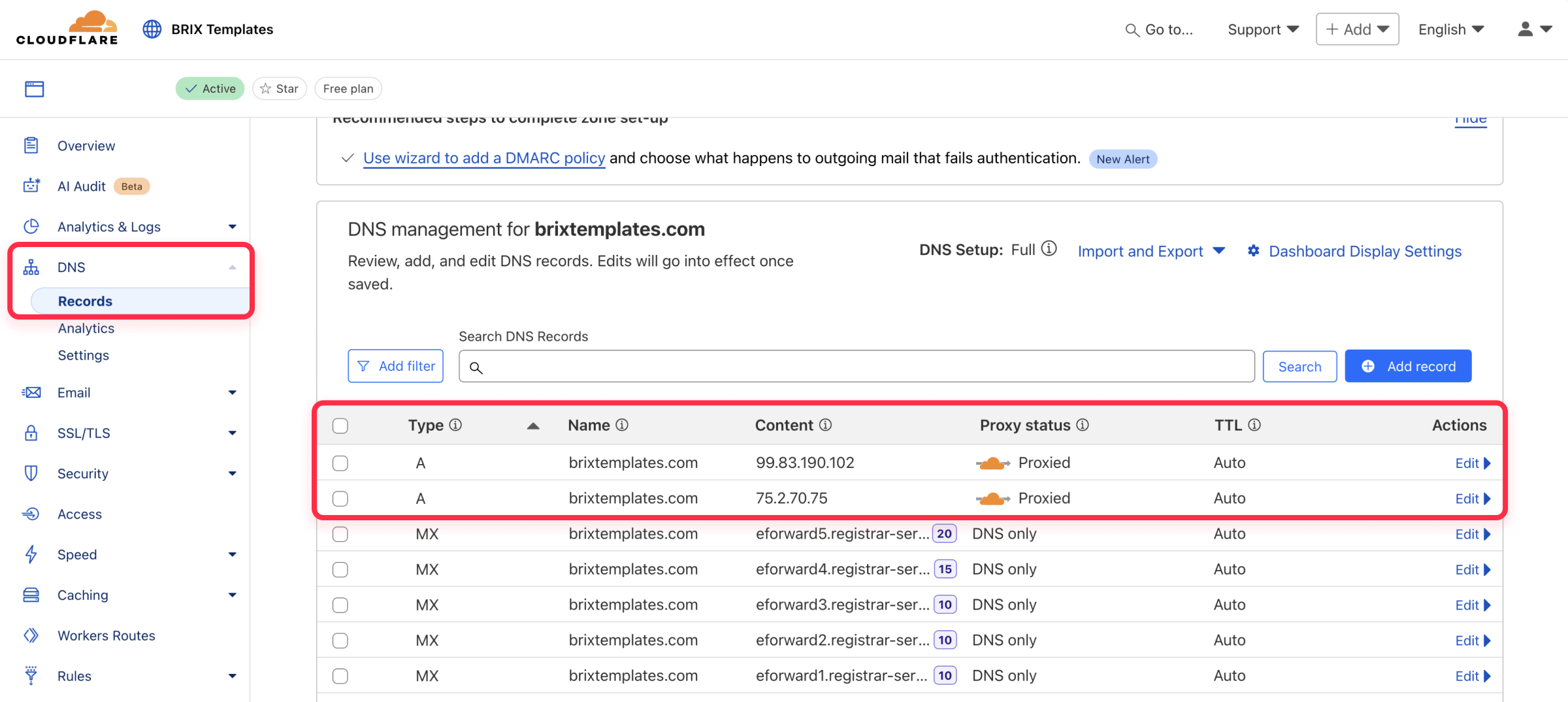Click the Free plan badge

click(348, 88)
